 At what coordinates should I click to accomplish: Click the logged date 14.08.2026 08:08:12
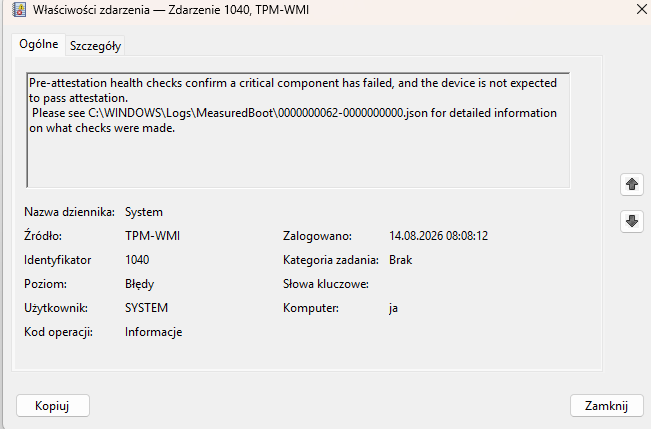coord(438,236)
